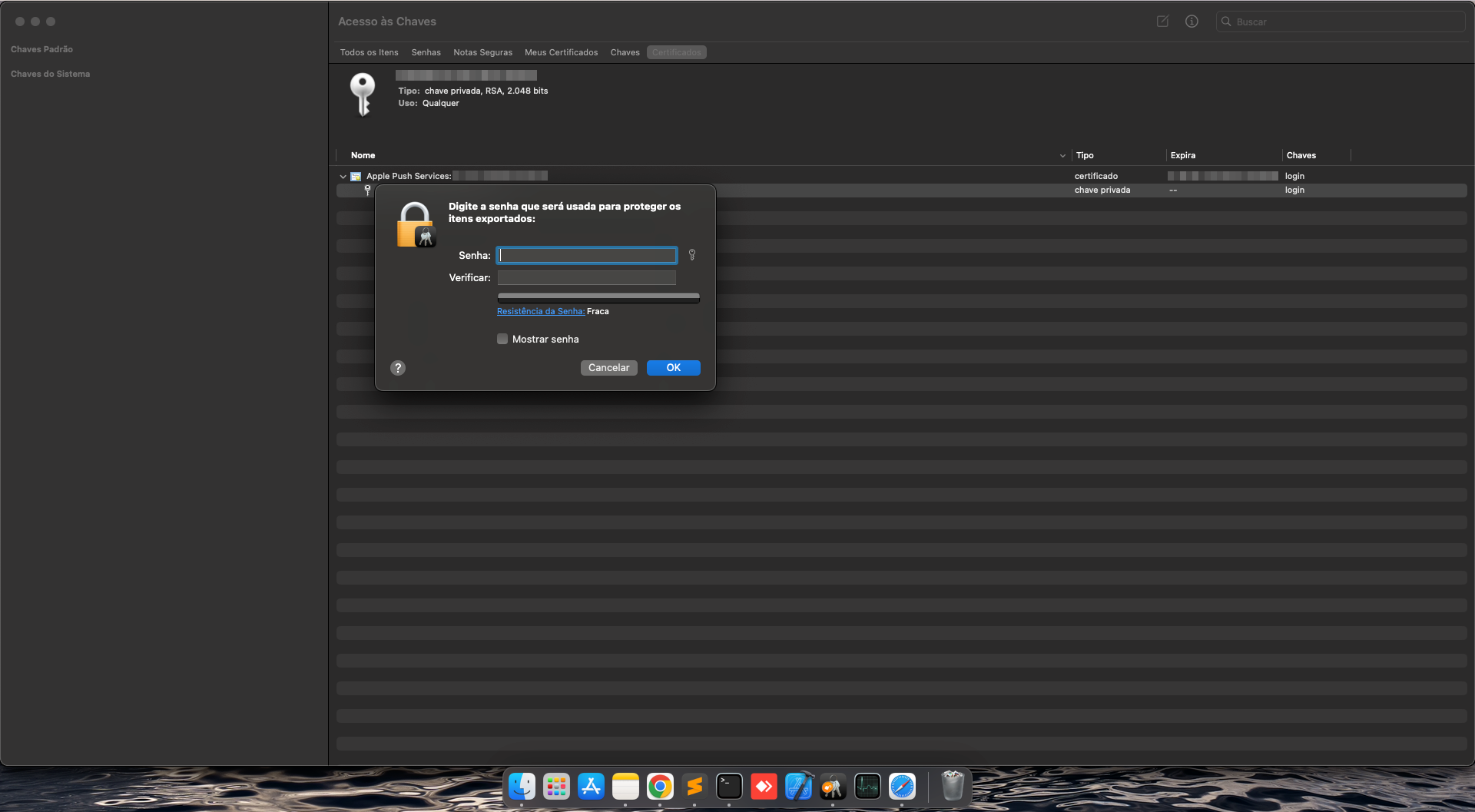Launch App Store from the Dock
This screenshot has height=812, width=1475.
[x=591, y=787]
